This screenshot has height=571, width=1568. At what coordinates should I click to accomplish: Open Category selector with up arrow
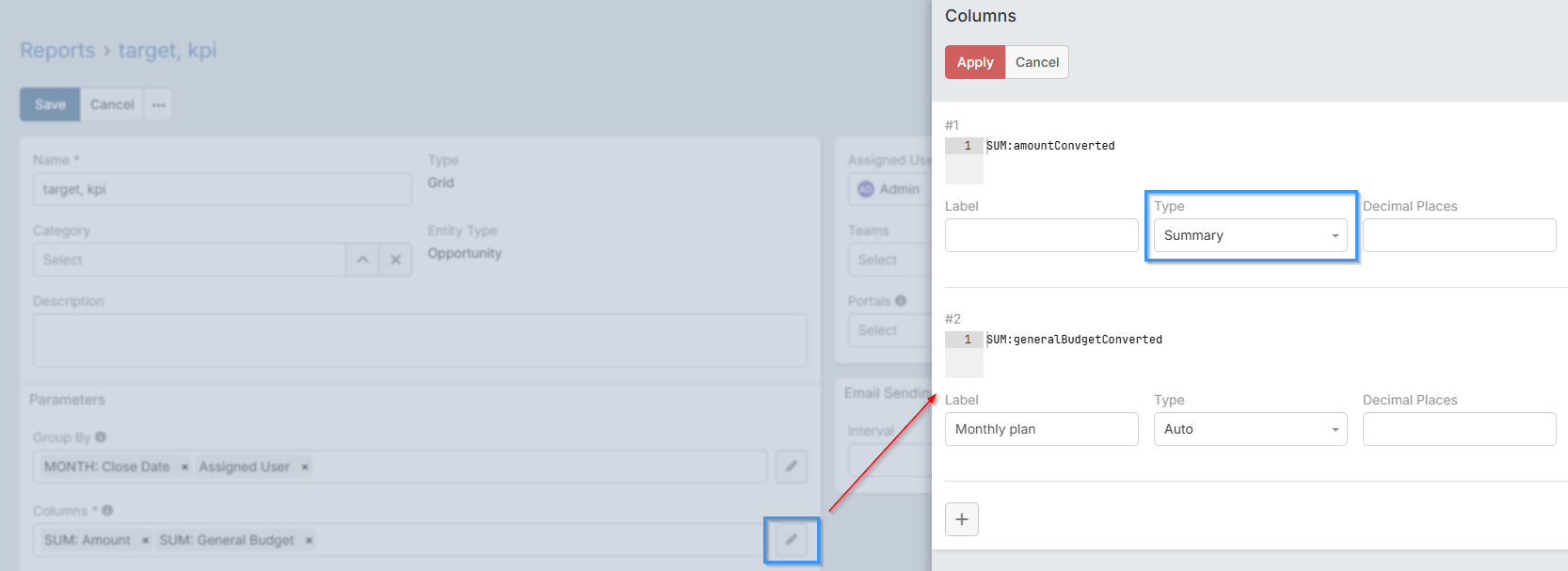[x=362, y=260]
